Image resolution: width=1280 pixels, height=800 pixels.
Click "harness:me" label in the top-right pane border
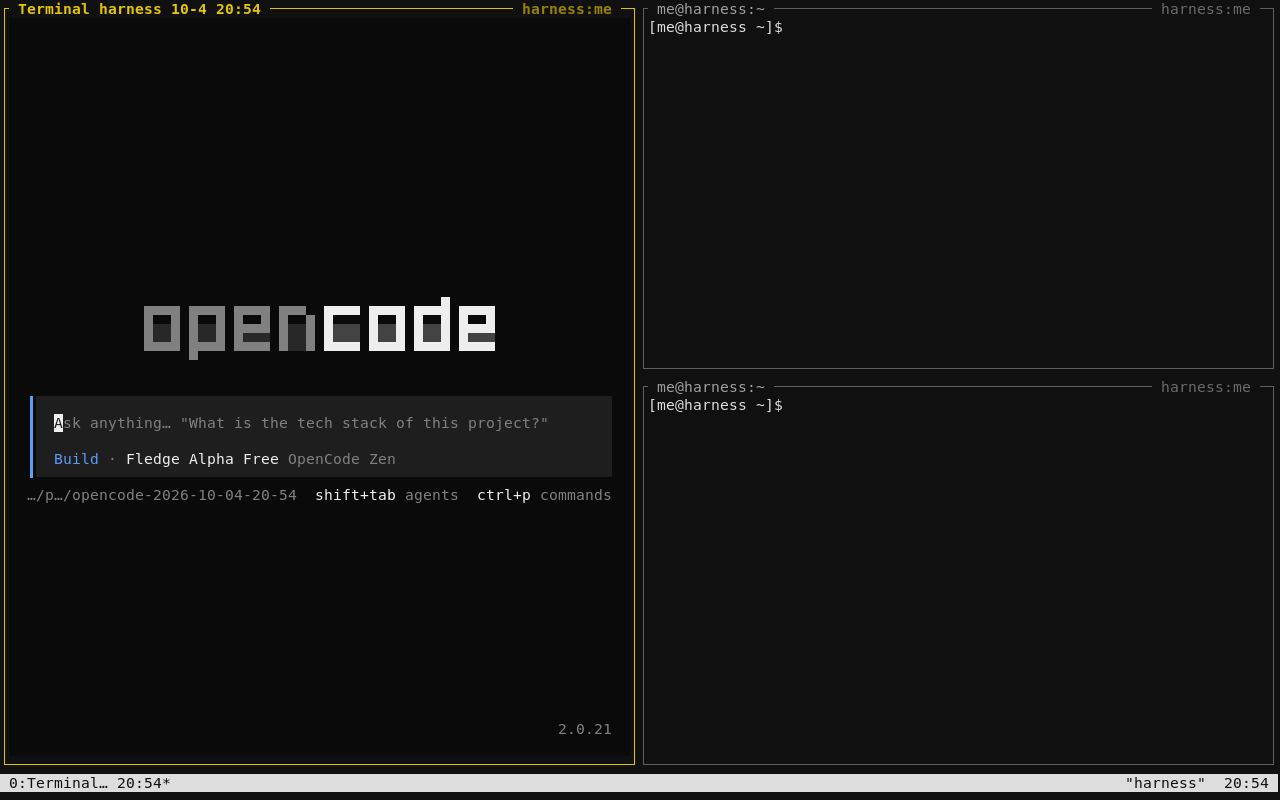1206,9
